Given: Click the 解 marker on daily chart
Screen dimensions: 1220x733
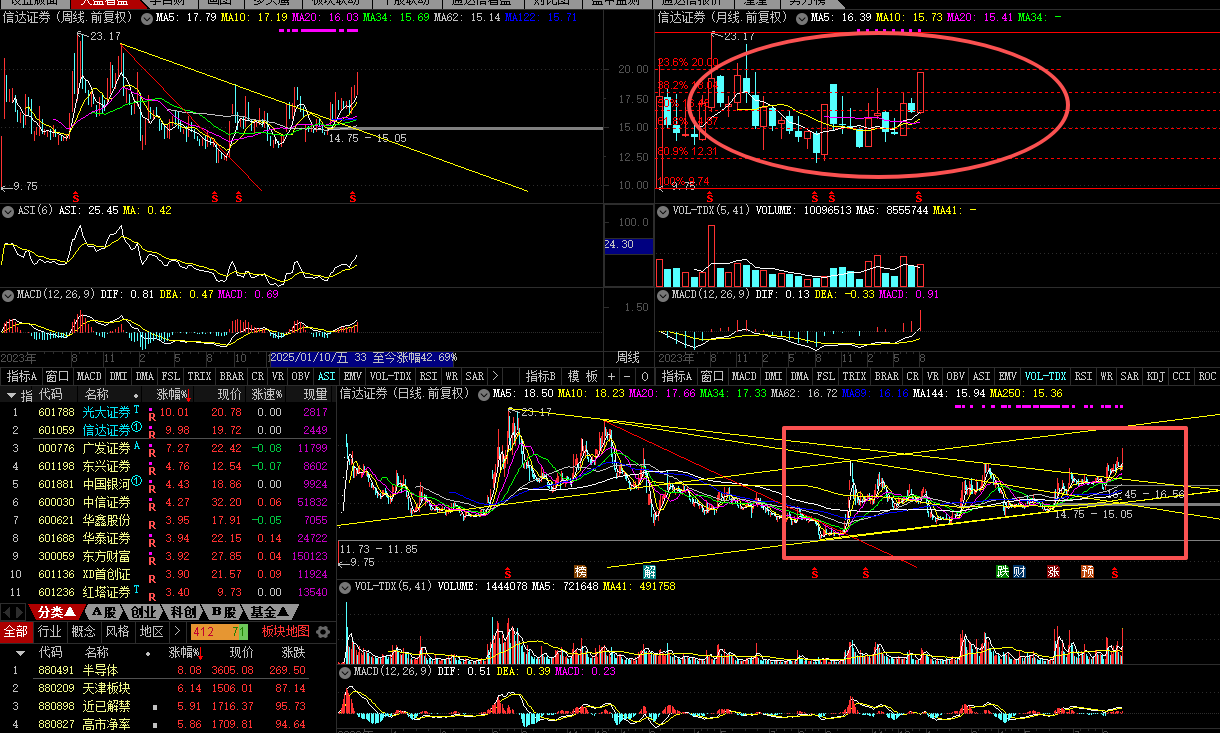Looking at the screenshot, I should pos(649,572).
